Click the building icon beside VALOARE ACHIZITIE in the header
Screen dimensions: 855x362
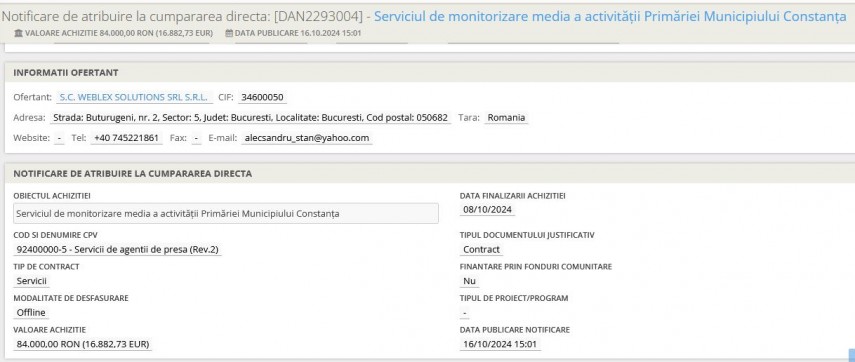point(19,33)
